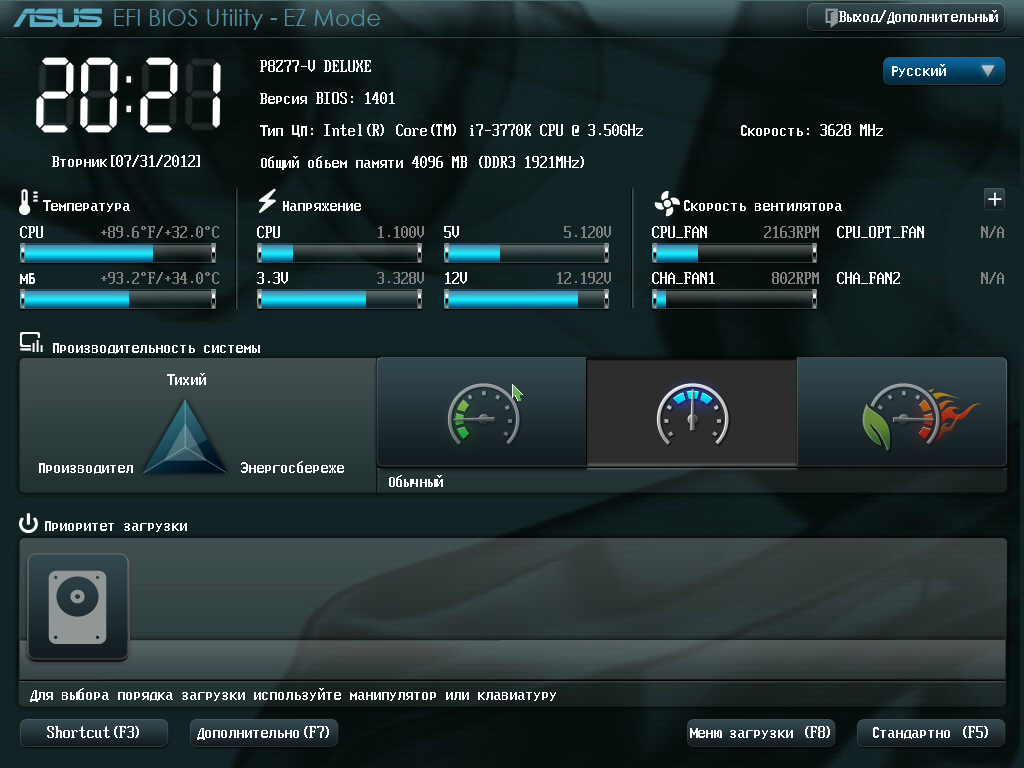Click the Обычный mode label
This screenshot has width=1024, height=768.
click(x=415, y=482)
